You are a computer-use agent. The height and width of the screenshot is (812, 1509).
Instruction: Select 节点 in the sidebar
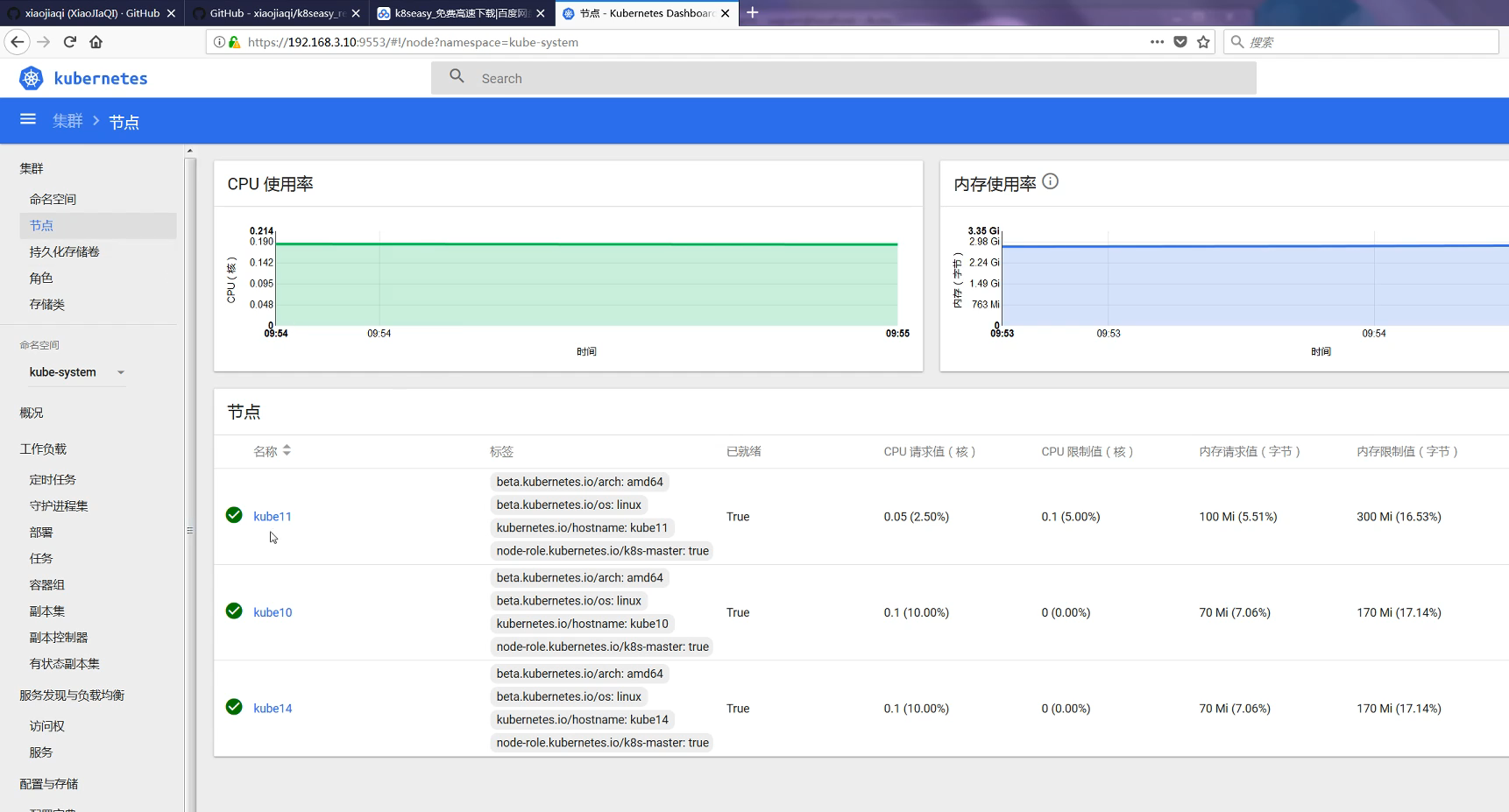pos(97,225)
